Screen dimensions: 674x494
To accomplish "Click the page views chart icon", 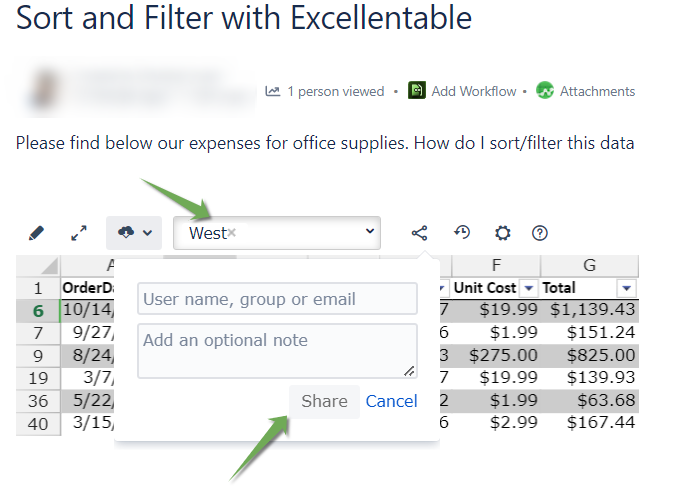I will 273,91.
